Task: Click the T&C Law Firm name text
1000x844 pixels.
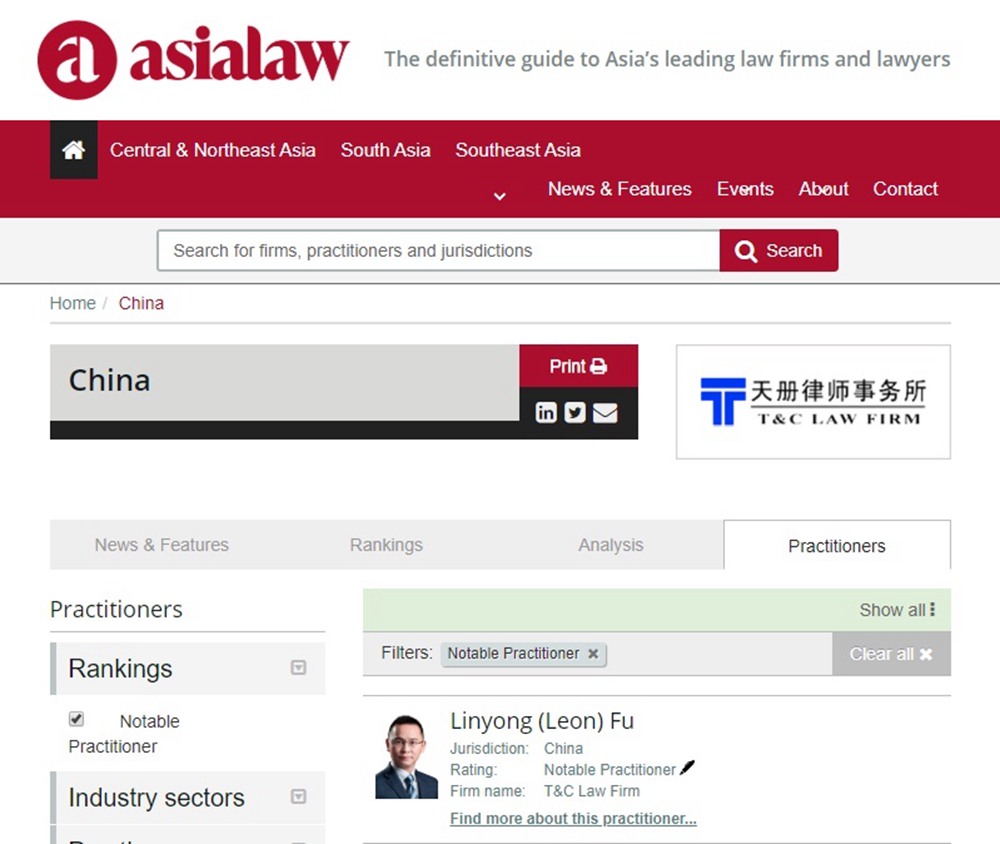Action: [592, 791]
